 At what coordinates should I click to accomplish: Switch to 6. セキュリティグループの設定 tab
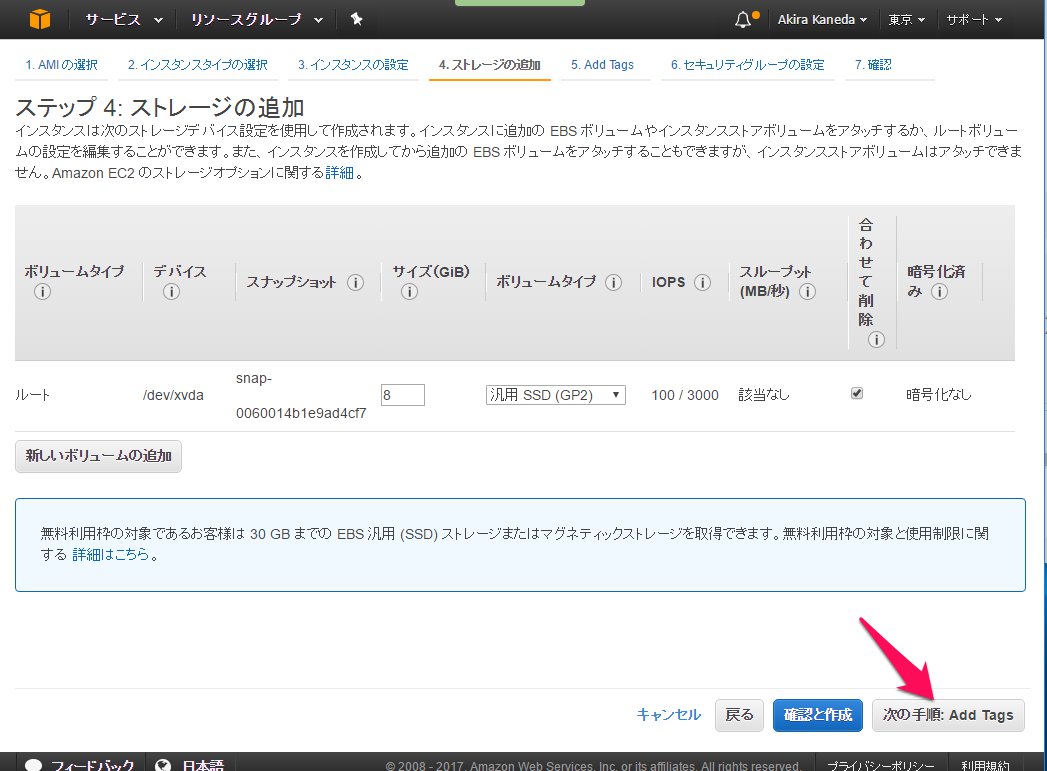[747, 65]
